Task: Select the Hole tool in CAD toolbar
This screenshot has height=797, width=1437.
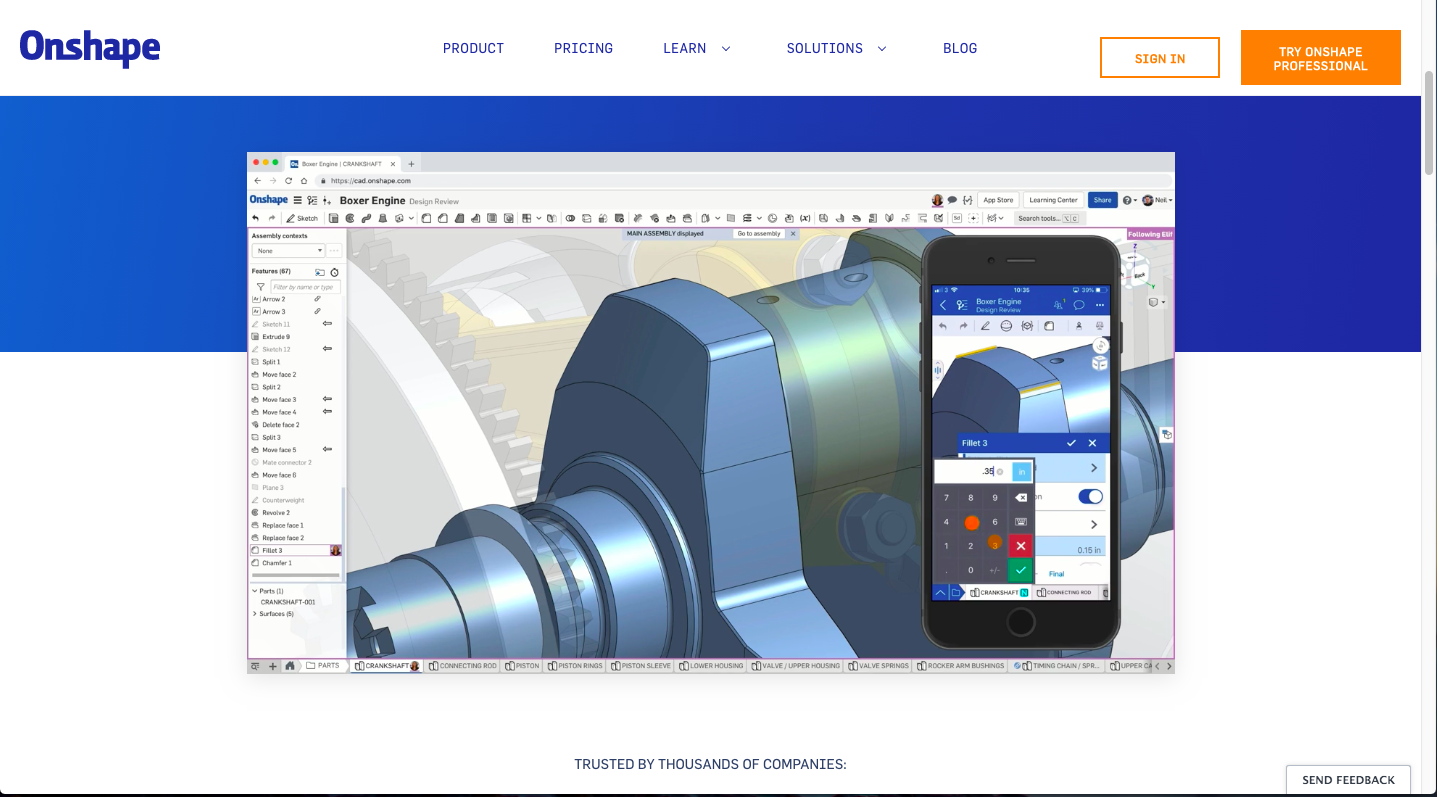Action: coord(508,218)
